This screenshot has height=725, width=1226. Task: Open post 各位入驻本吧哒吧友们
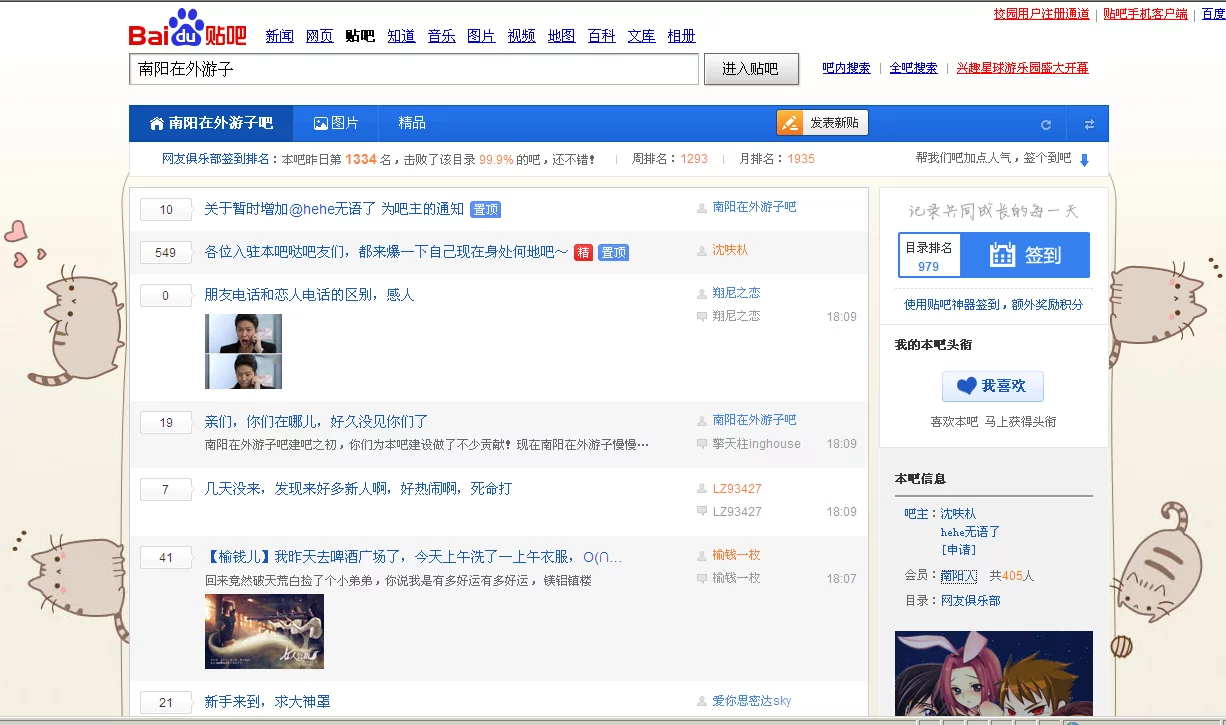[x=386, y=252]
